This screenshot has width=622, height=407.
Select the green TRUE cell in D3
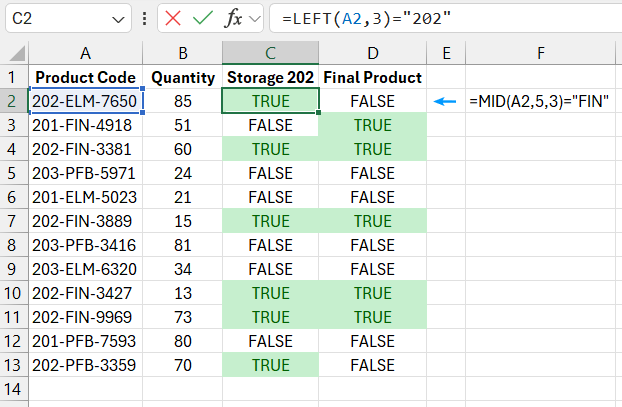tap(373, 125)
